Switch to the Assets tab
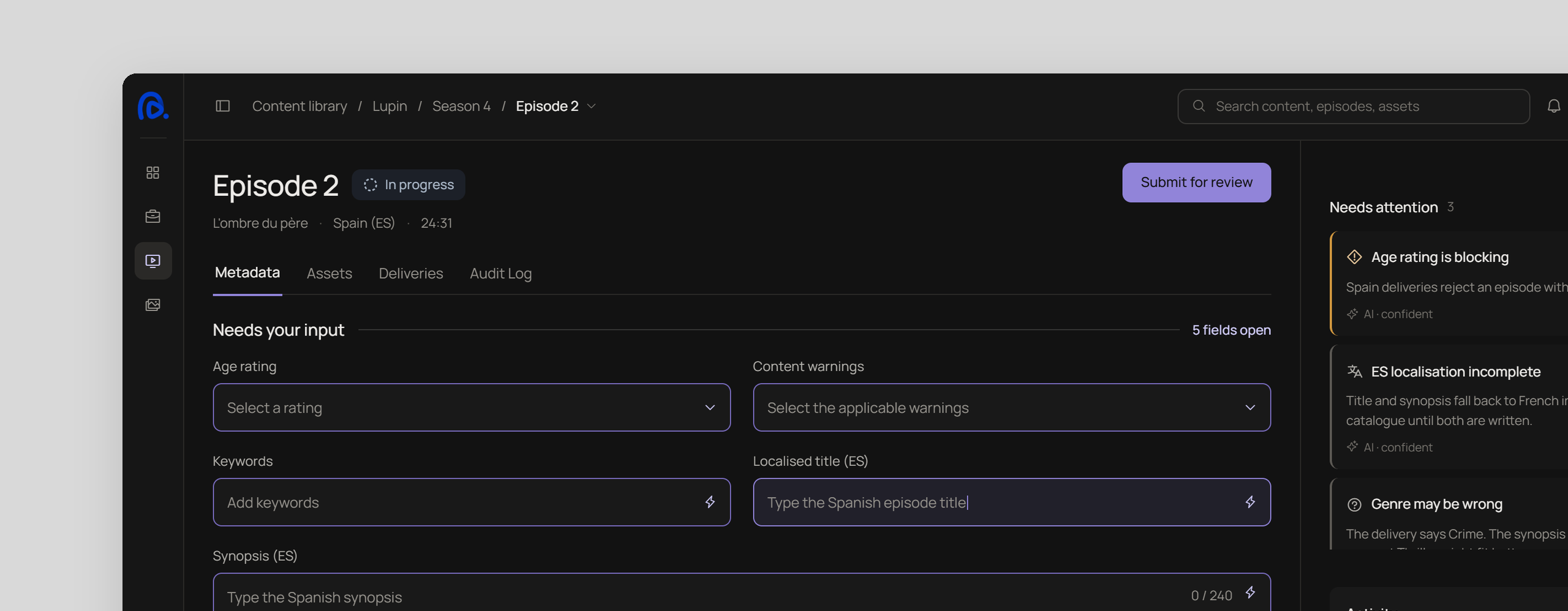1568x611 pixels. 330,274
